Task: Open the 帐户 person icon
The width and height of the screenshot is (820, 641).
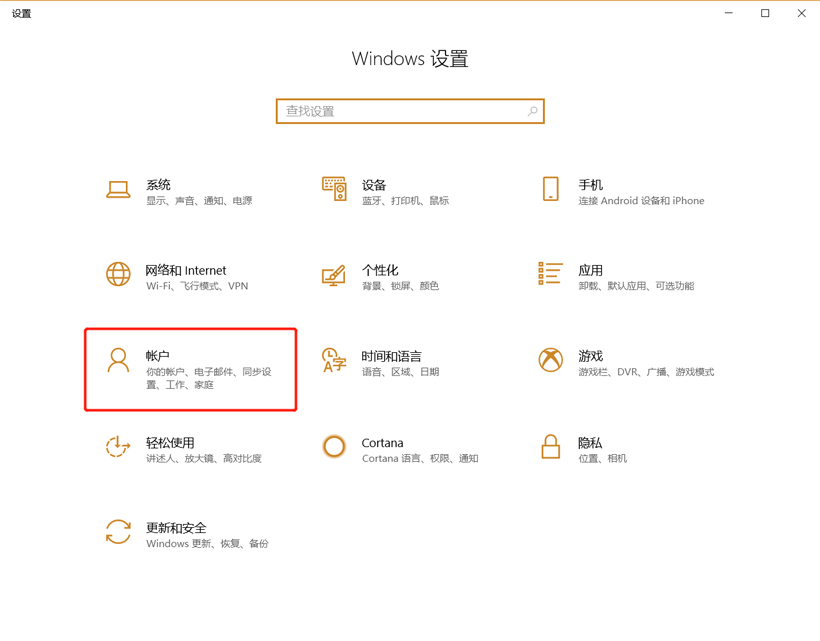Action: tap(118, 360)
